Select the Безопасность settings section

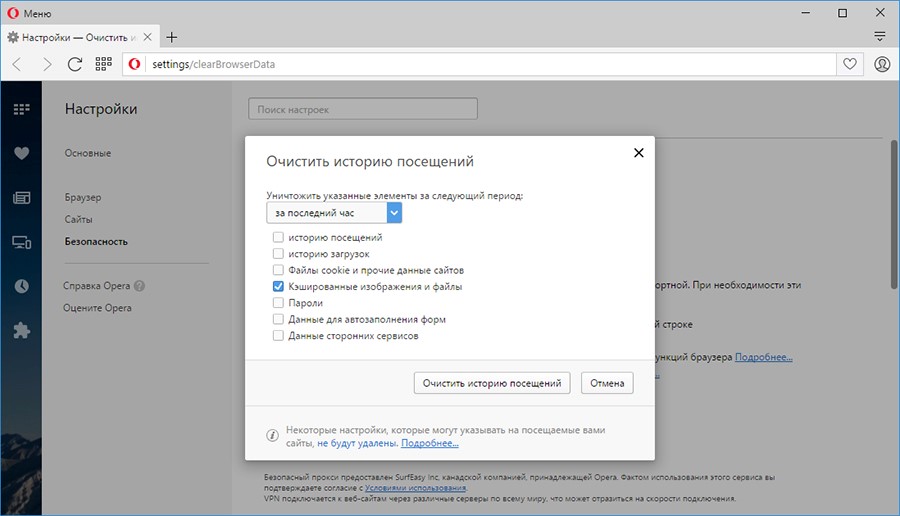point(96,242)
